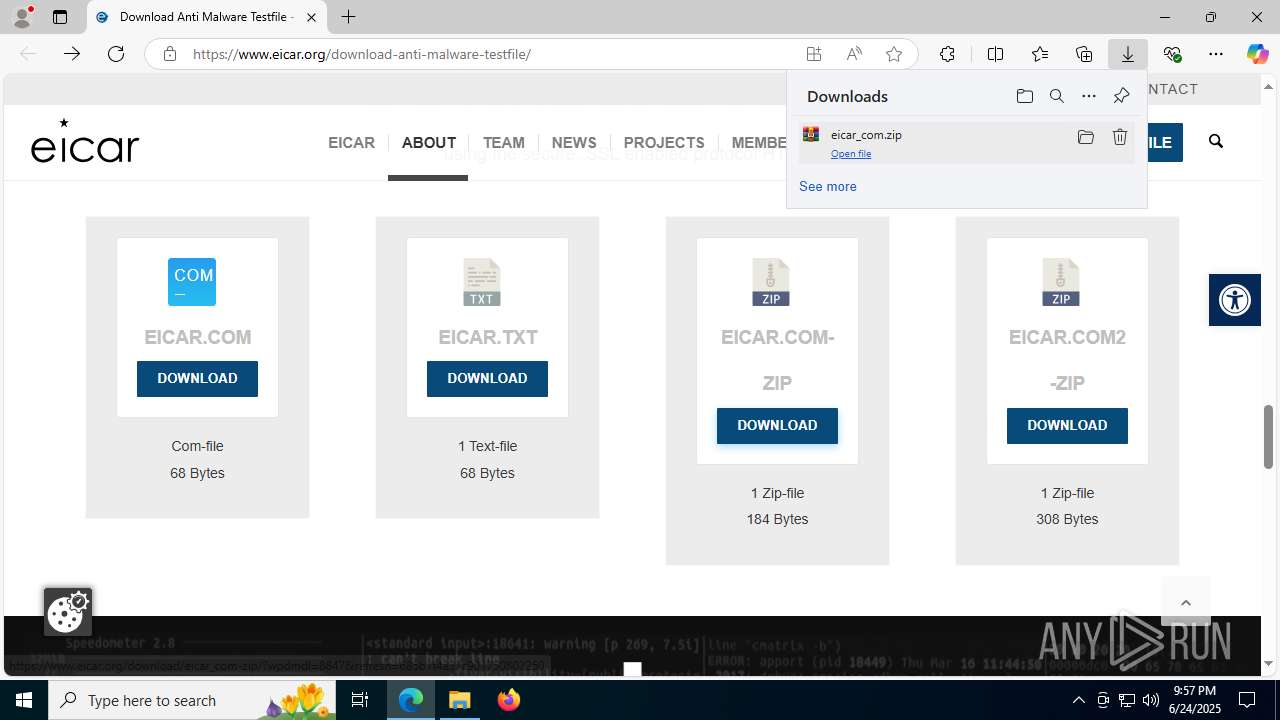Viewport: 1280px width, 720px height.
Task: Open downloads folder from Downloads panel header
Action: (x=1024, y=96)
